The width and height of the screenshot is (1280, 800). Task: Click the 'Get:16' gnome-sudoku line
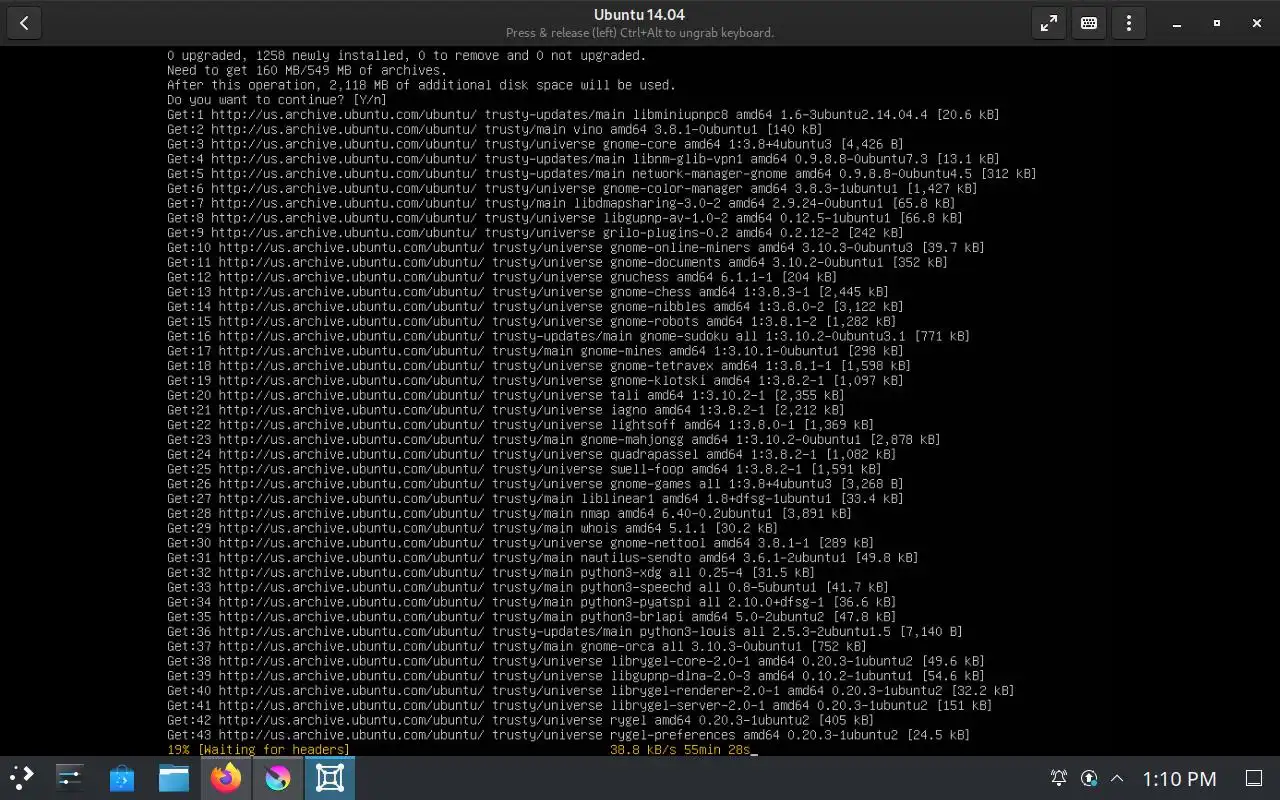pyautogui.click(x=568, y=336)
